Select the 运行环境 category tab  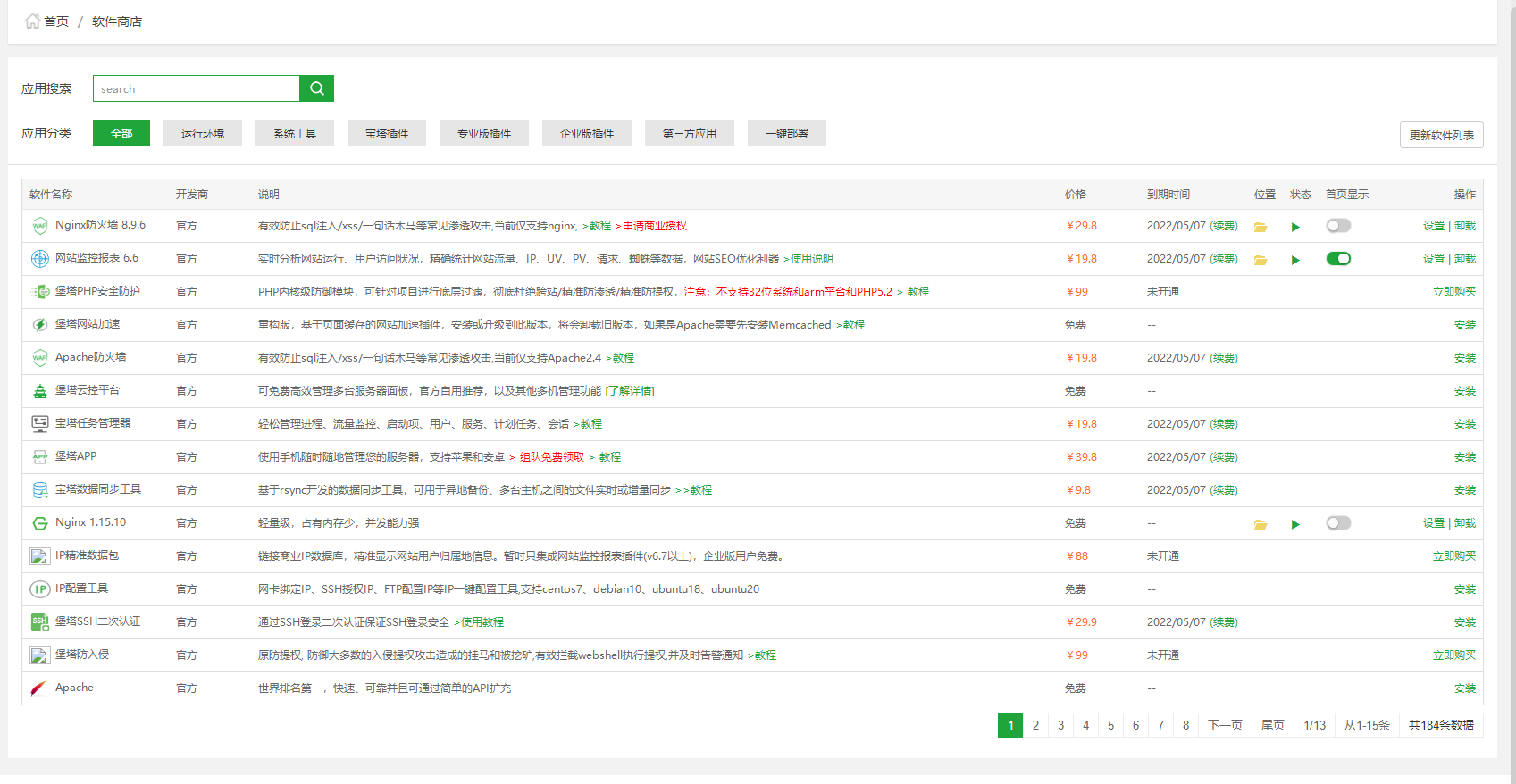(x=203, y=133)
